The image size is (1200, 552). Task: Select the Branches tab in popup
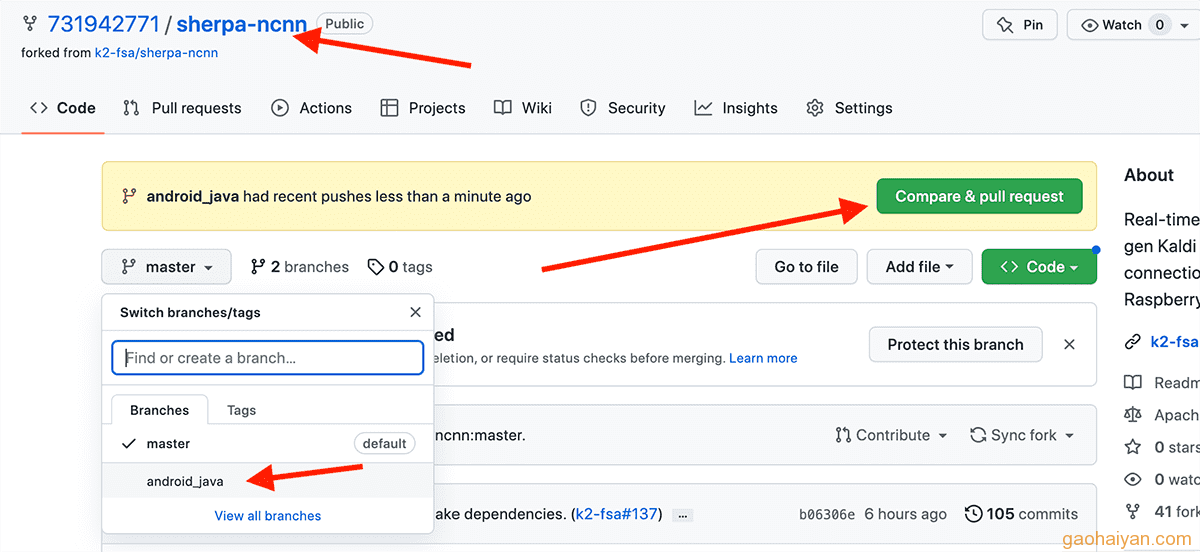(159, 410)
